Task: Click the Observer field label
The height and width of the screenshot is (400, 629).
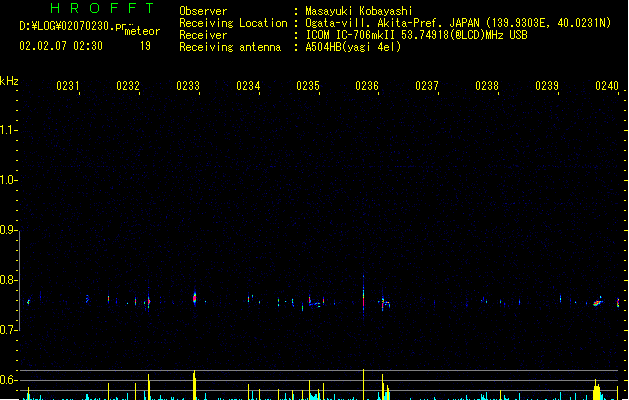Action: point(203,11)
